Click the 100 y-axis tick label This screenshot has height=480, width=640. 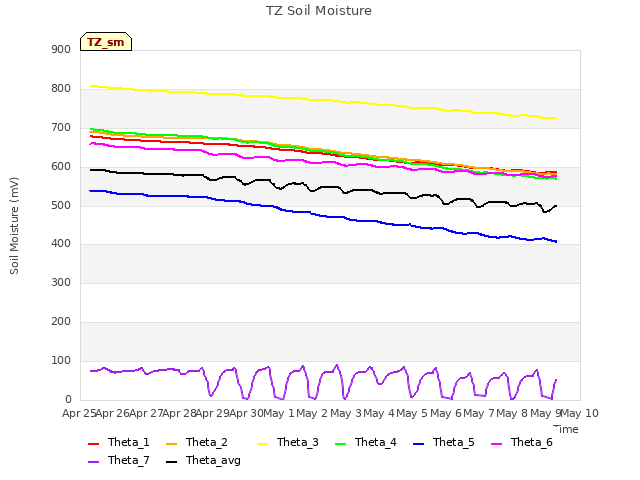pos(61,361)
